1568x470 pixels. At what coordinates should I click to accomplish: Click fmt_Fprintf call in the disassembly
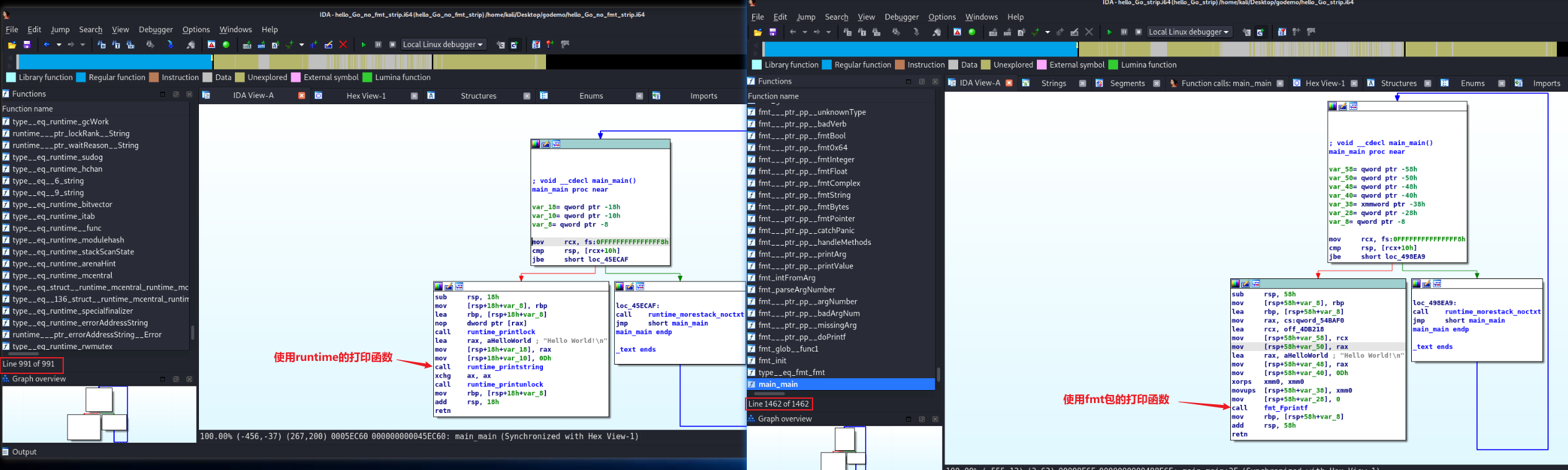(x=1286, y=408)
